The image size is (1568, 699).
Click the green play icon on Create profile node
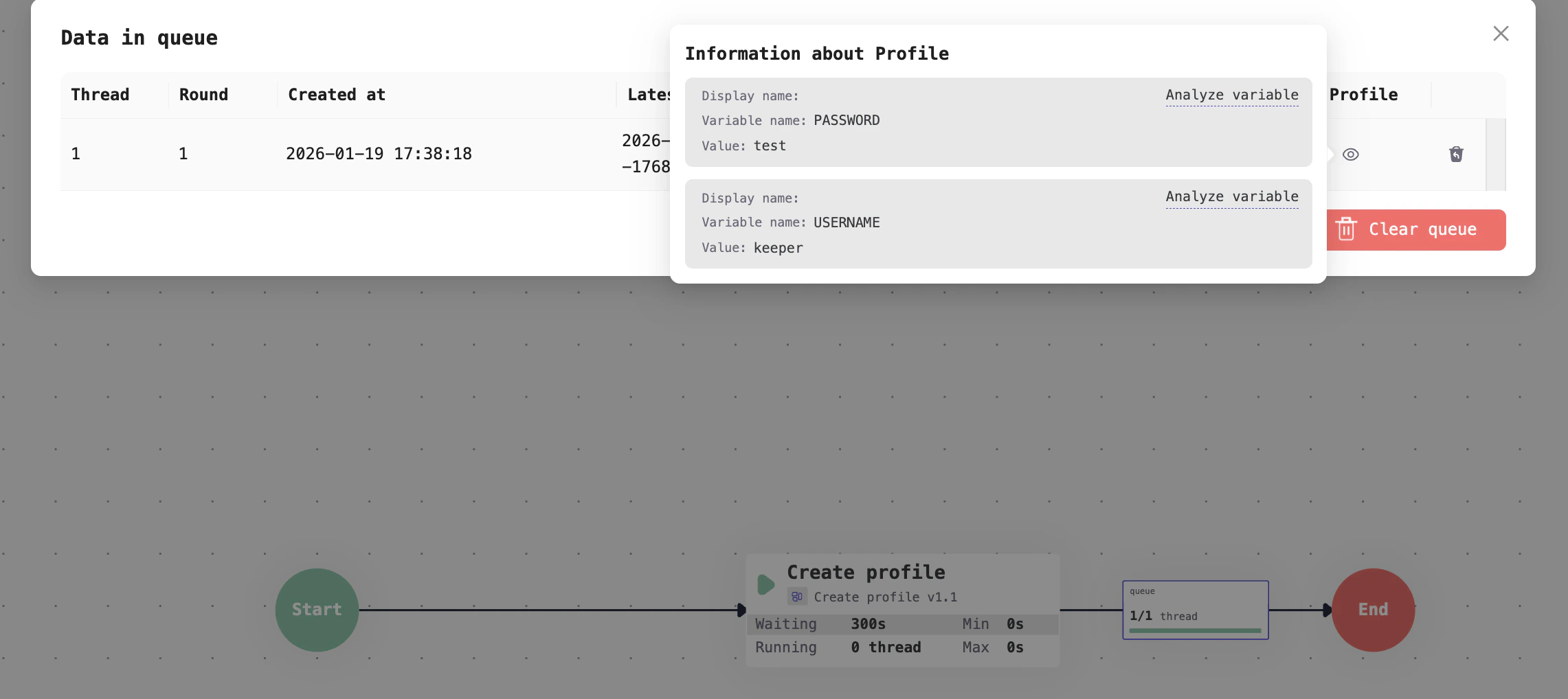click(x=765, y=584)
